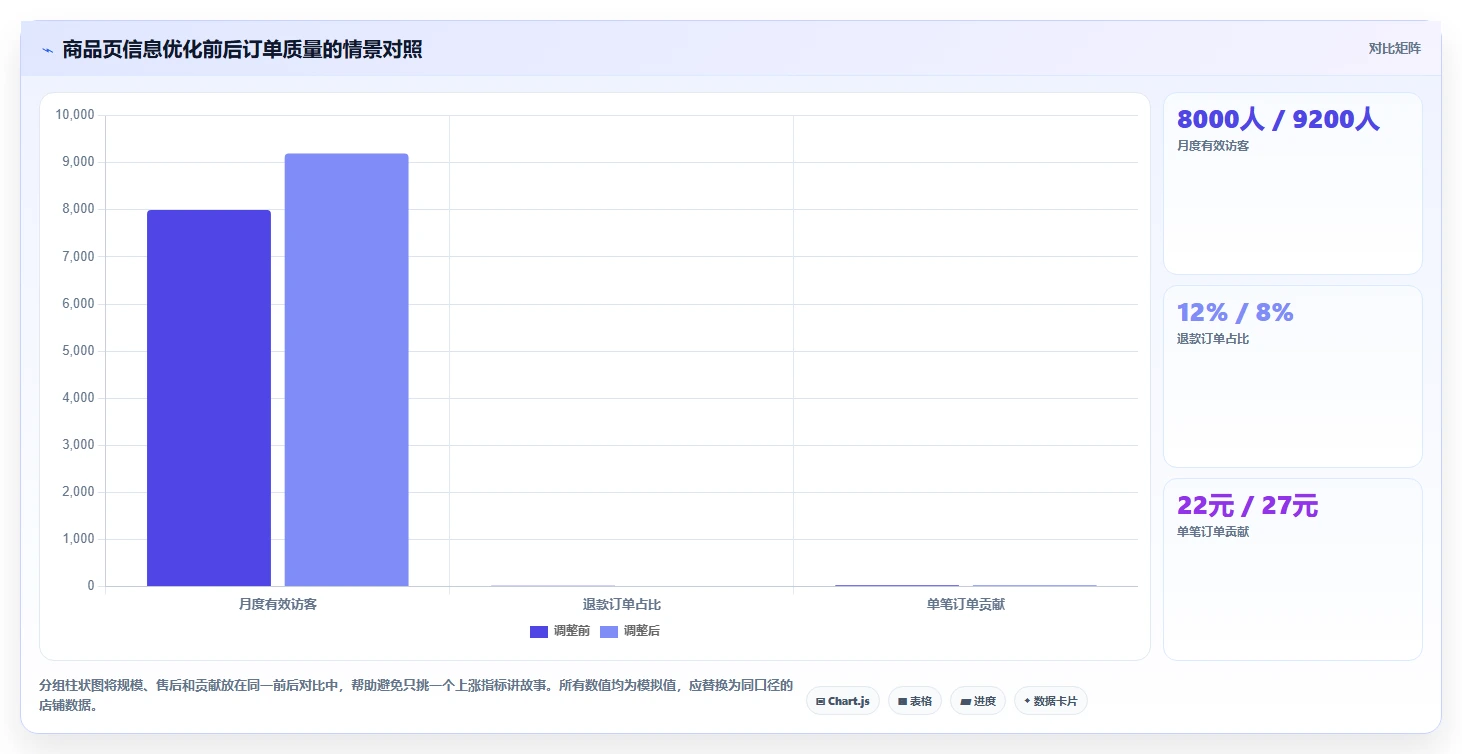Click the 22元 / 27元 card value
Screen dimensions: 1462x754
1247,506
